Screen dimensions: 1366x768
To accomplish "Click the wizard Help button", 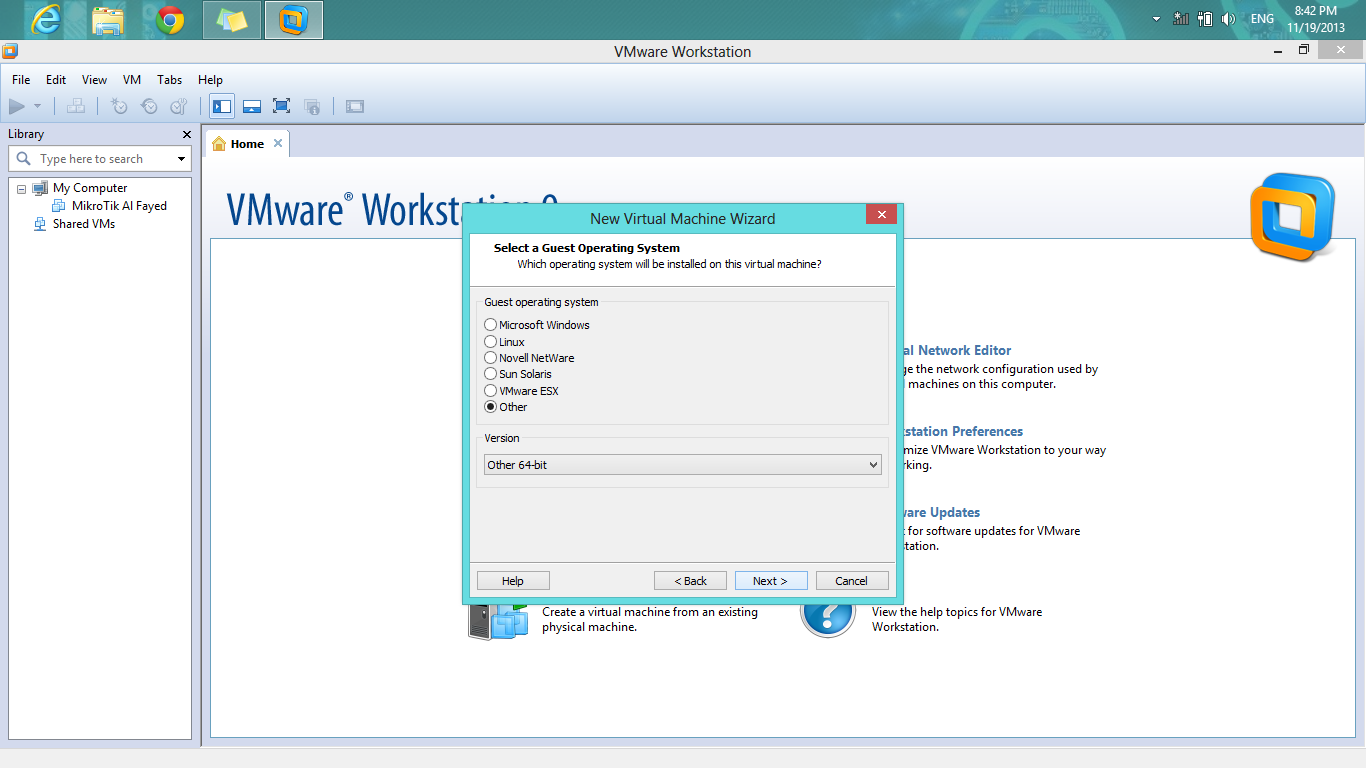I will (513, 581).
